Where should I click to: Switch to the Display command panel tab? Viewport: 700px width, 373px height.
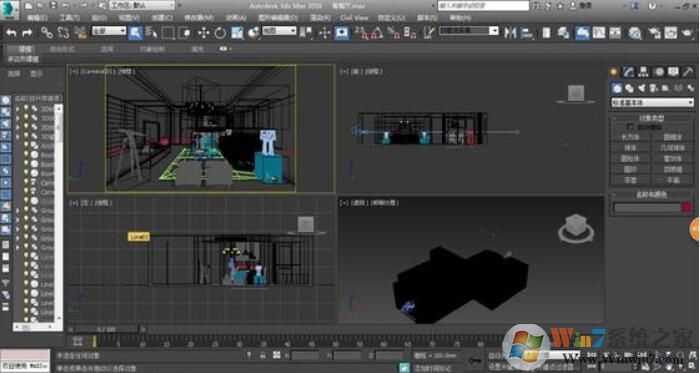pos(673,71)
